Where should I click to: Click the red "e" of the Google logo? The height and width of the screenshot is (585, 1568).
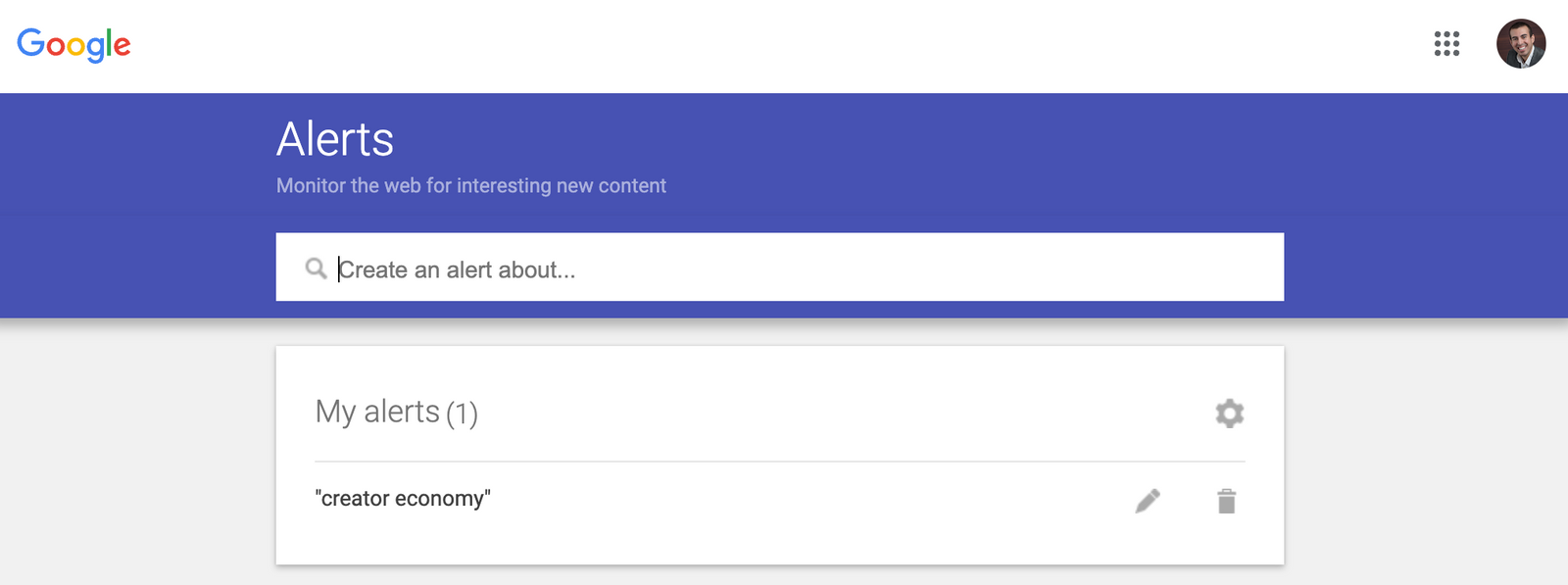[x=122, y=45]
